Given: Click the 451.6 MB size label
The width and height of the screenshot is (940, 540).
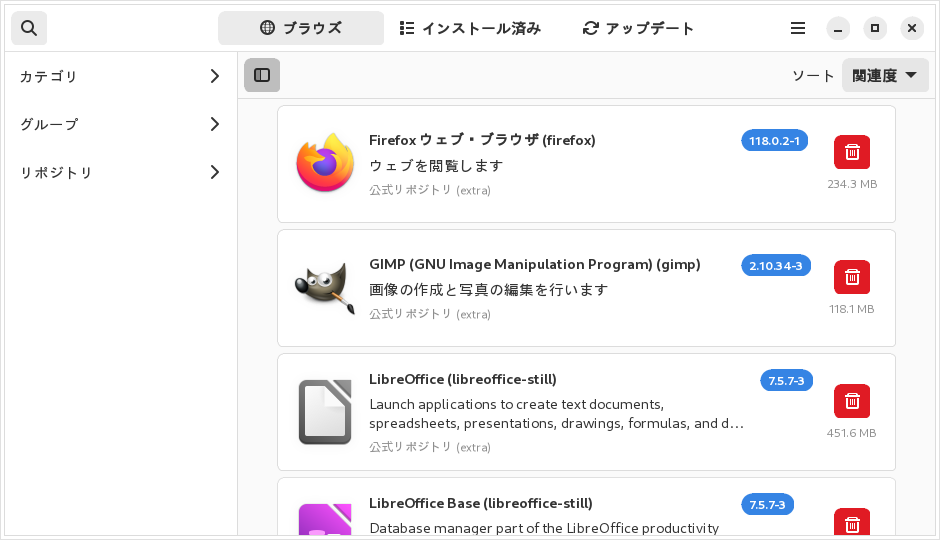Looking at the screenshot, I should 851,433.
